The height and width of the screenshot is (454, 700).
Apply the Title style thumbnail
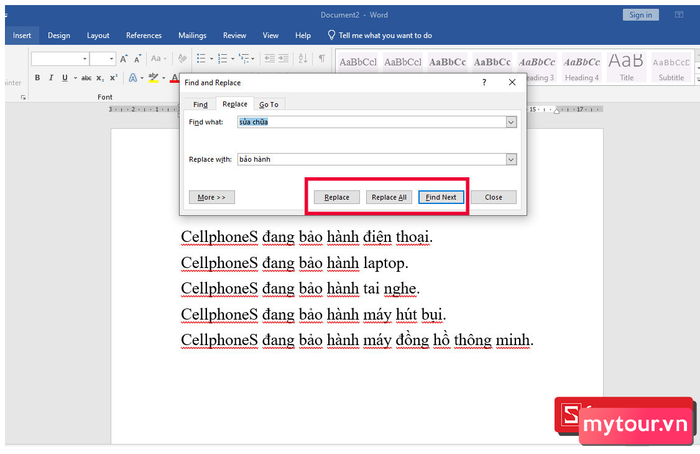[626, 67]
